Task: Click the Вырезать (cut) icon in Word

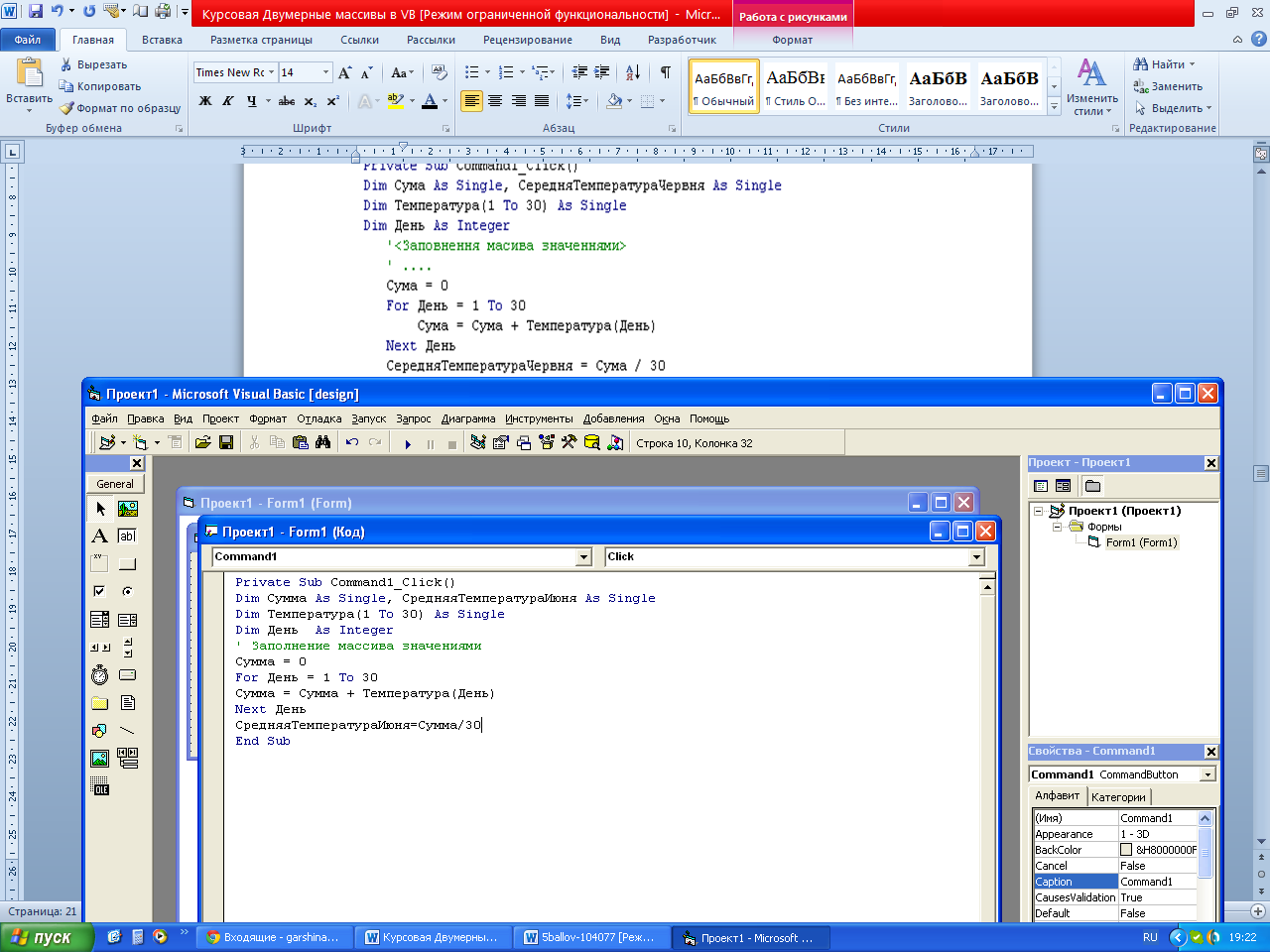Action: [x=66, y=64]
